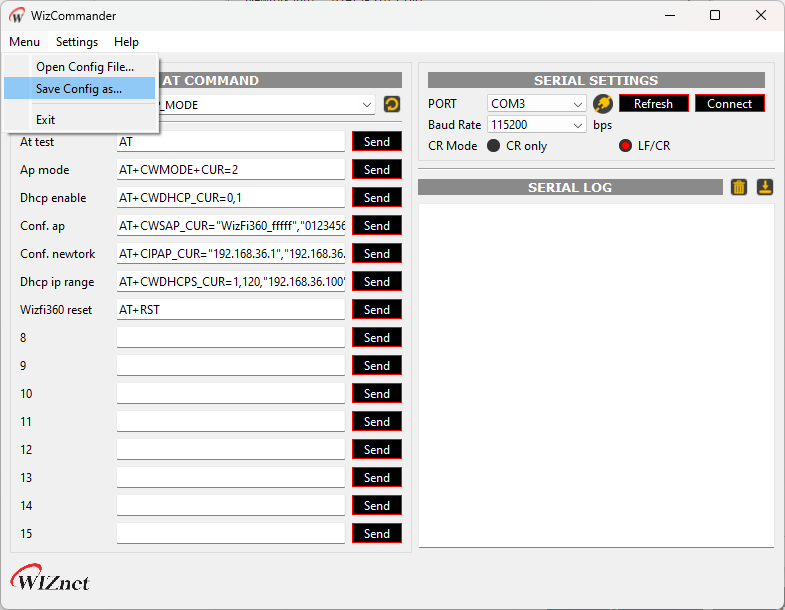Screen dimensions: 785x610
Task: Click the AT+RST input field
Action: pos(231,310)
